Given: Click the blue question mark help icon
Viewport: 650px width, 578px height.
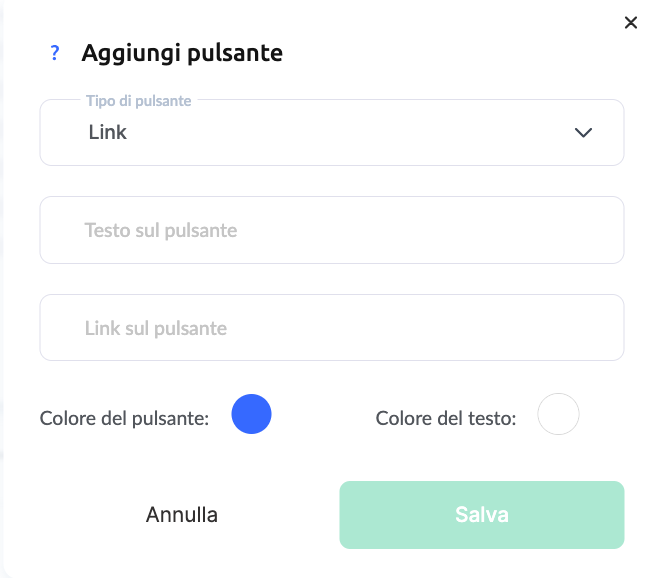Looking at the screenshot, I should click(x=55, y=53).
